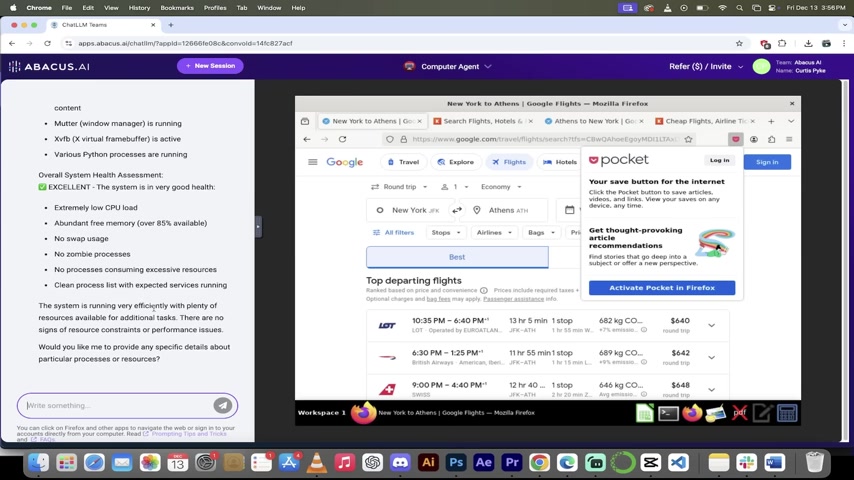The width and height of the screenshot is (854, 480).
Task: Bookmark the Firefox page with star
Action: pyautogui.click(x=688, y=139)
